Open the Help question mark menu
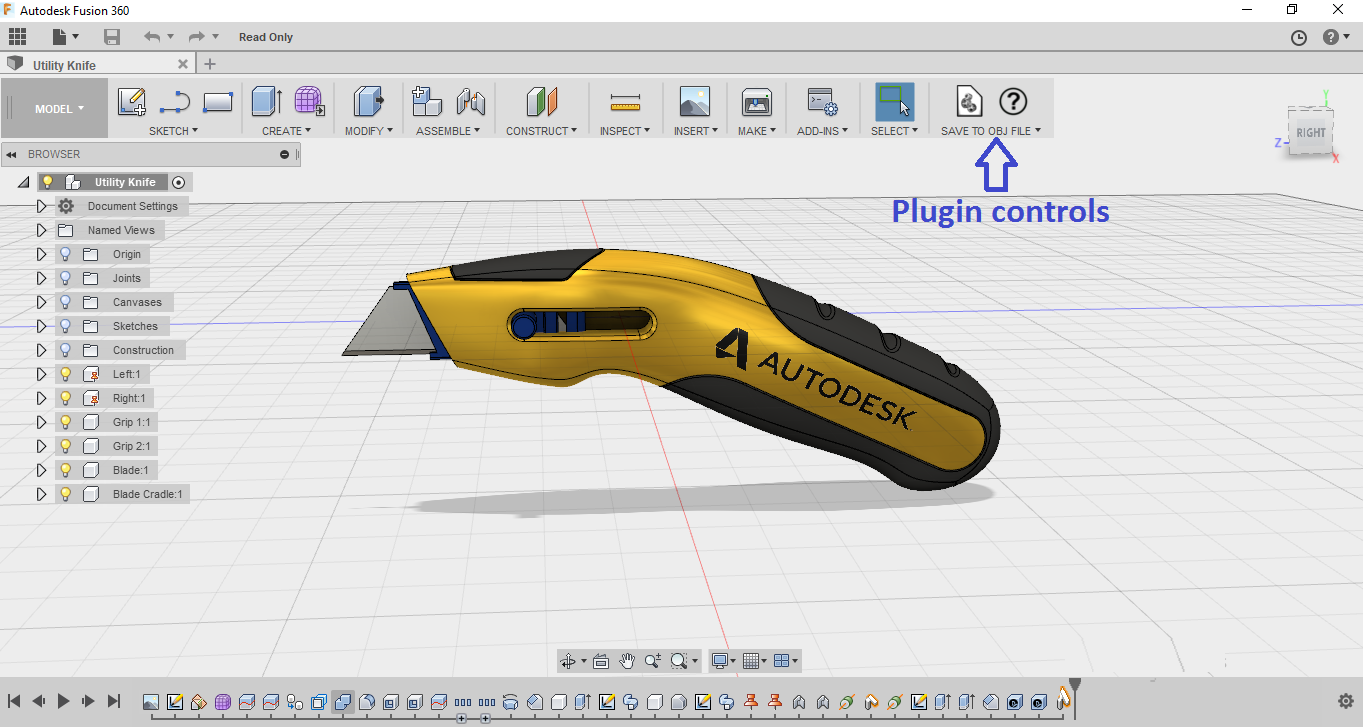Screen dimensions: 1363x727 pos(1331,37)
